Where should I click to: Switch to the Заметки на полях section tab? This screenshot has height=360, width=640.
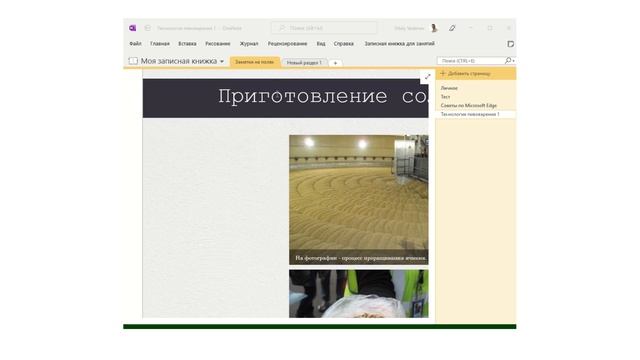(254, 62)
